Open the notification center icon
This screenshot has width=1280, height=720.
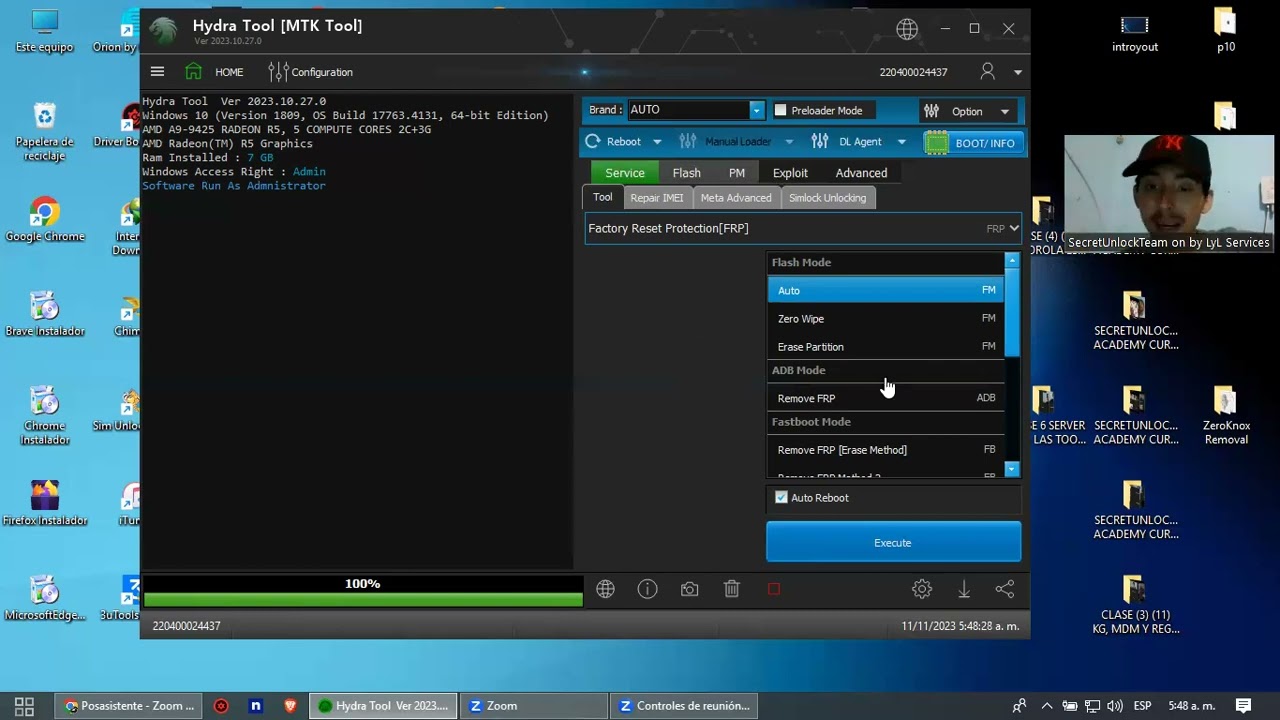coord(1243,706)
